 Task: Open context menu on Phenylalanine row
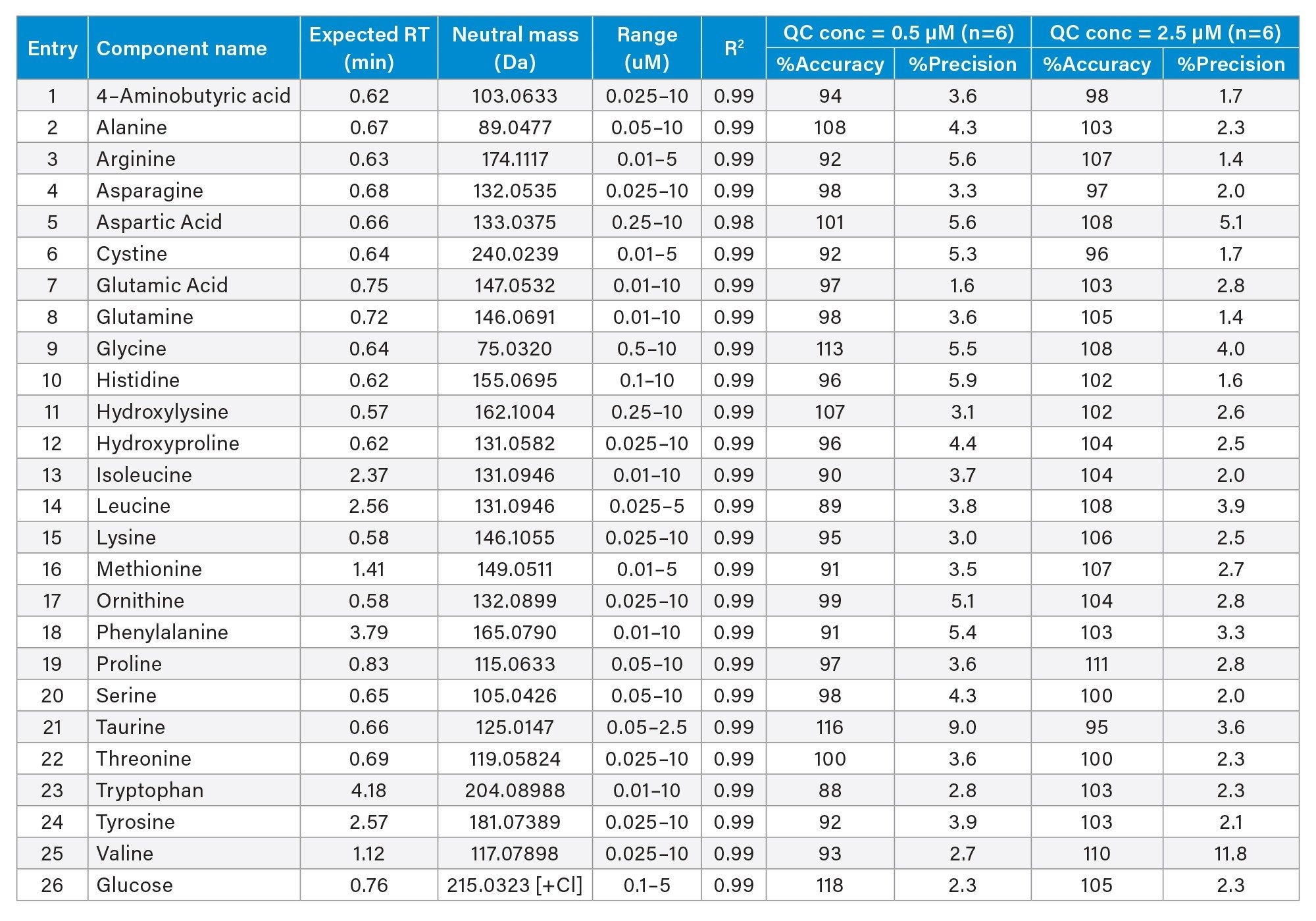[x=658, y=629]
